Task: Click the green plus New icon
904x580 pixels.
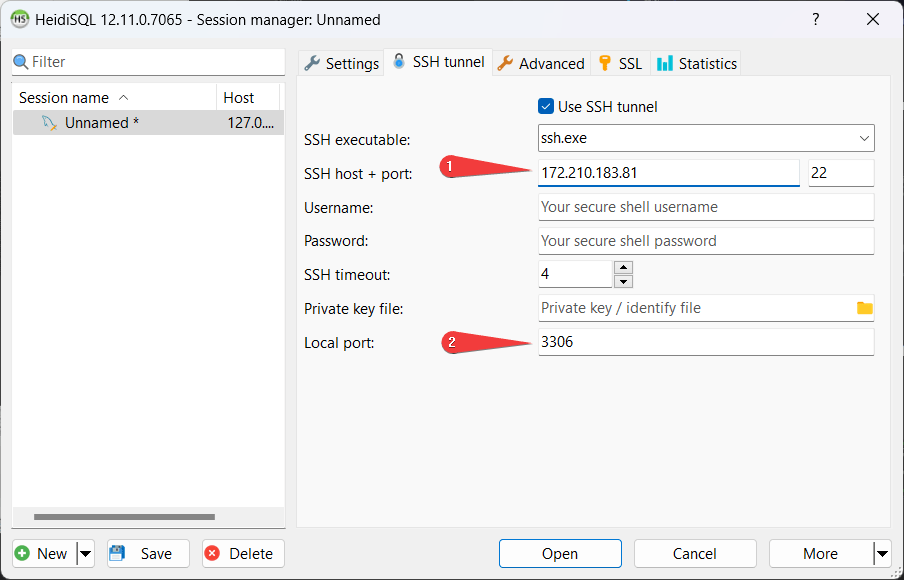Action: tap(23, 553)
